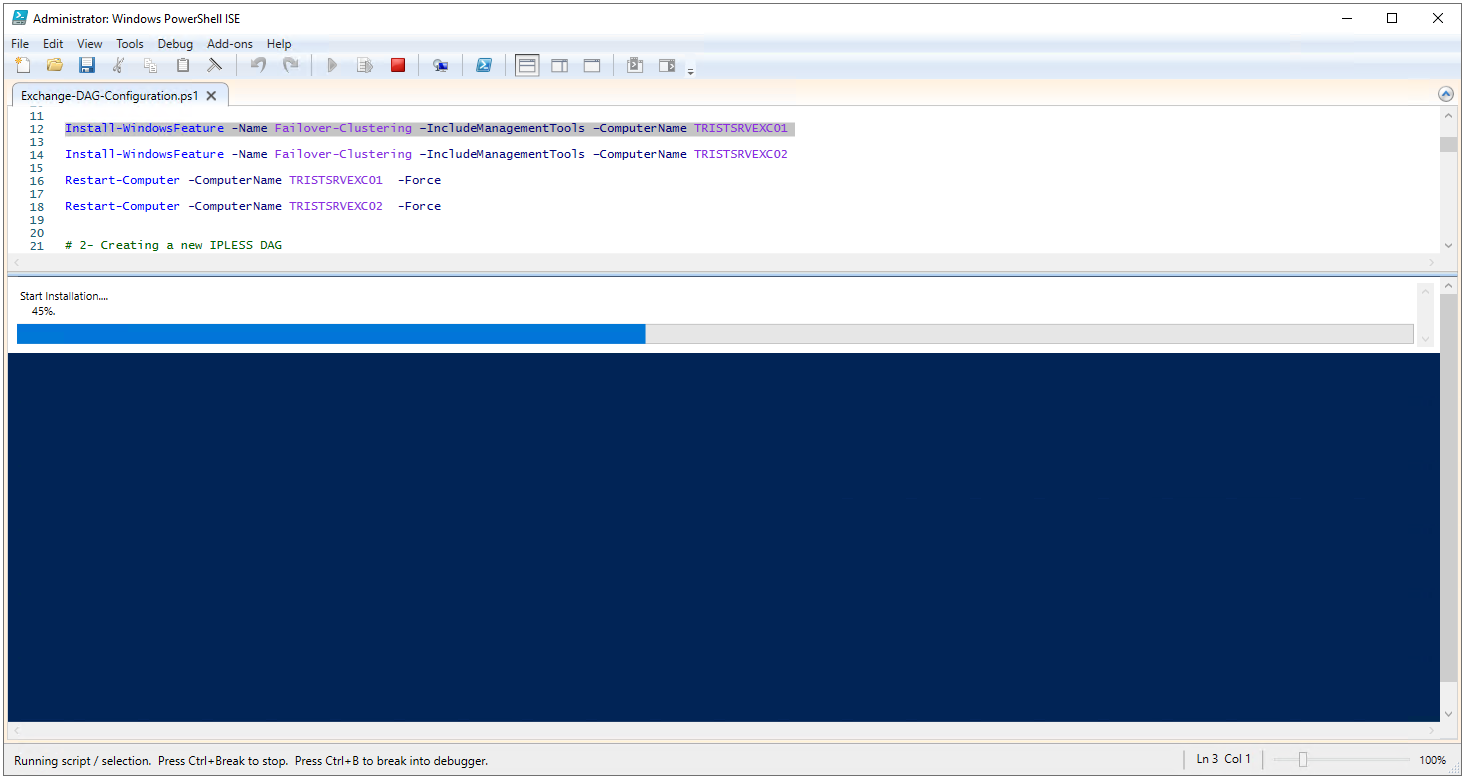Adjust the zoom slider handle
This screenshot has height=777, width=1463.
[1302, 760]
